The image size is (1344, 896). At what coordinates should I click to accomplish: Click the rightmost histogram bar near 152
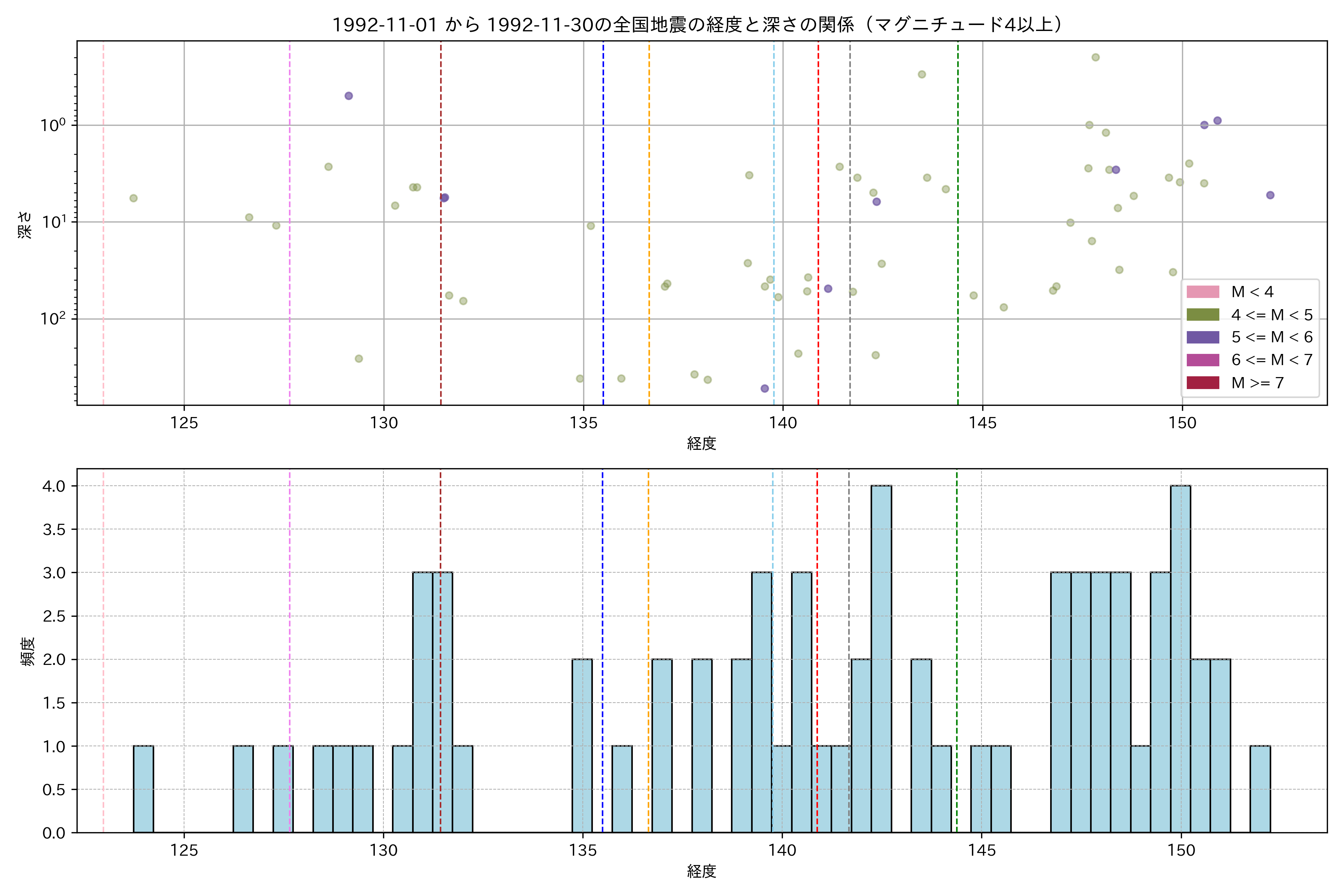click(1260, 788)
